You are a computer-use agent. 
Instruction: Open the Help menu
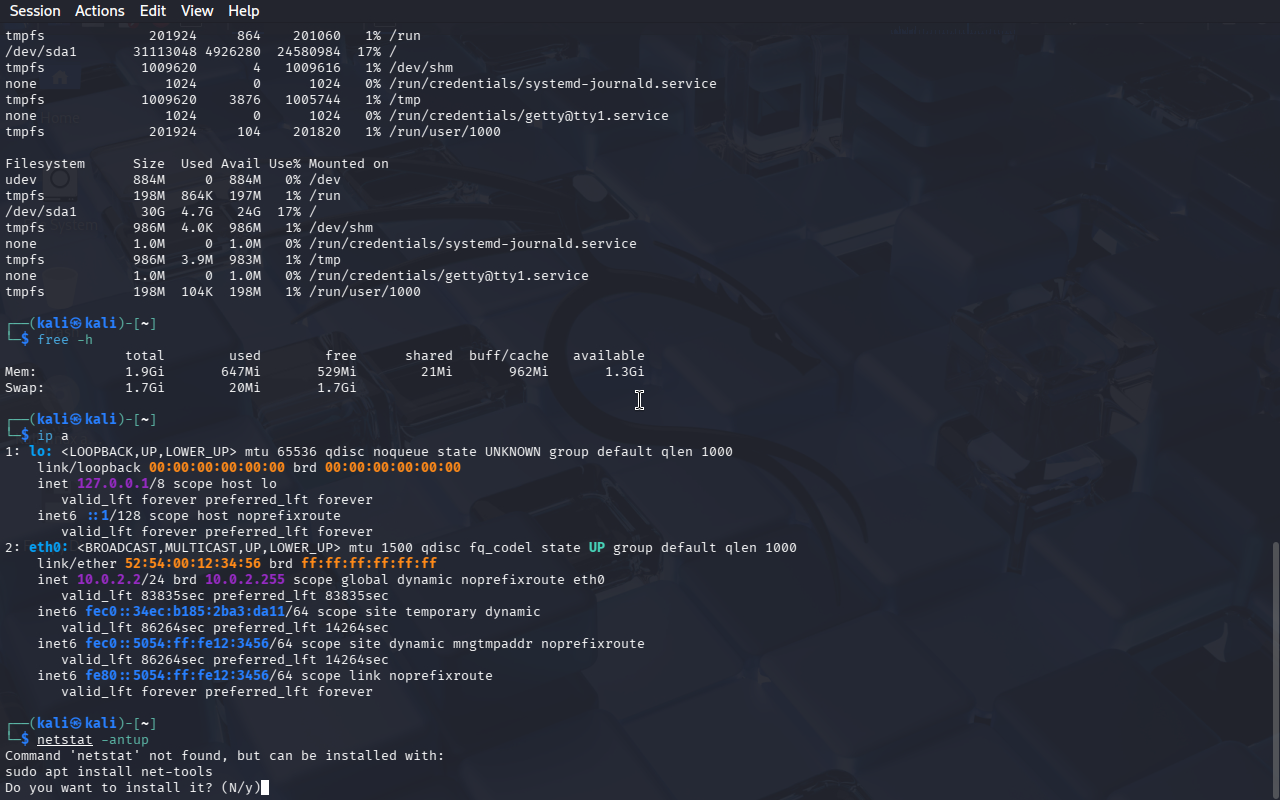[x=243, y=11]
